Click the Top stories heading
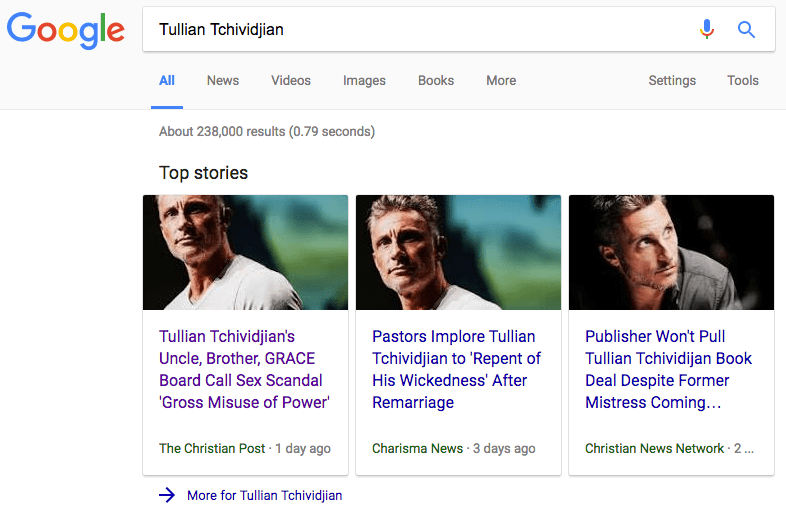Viewport: 786px width, 514px height. pos(204,173)
